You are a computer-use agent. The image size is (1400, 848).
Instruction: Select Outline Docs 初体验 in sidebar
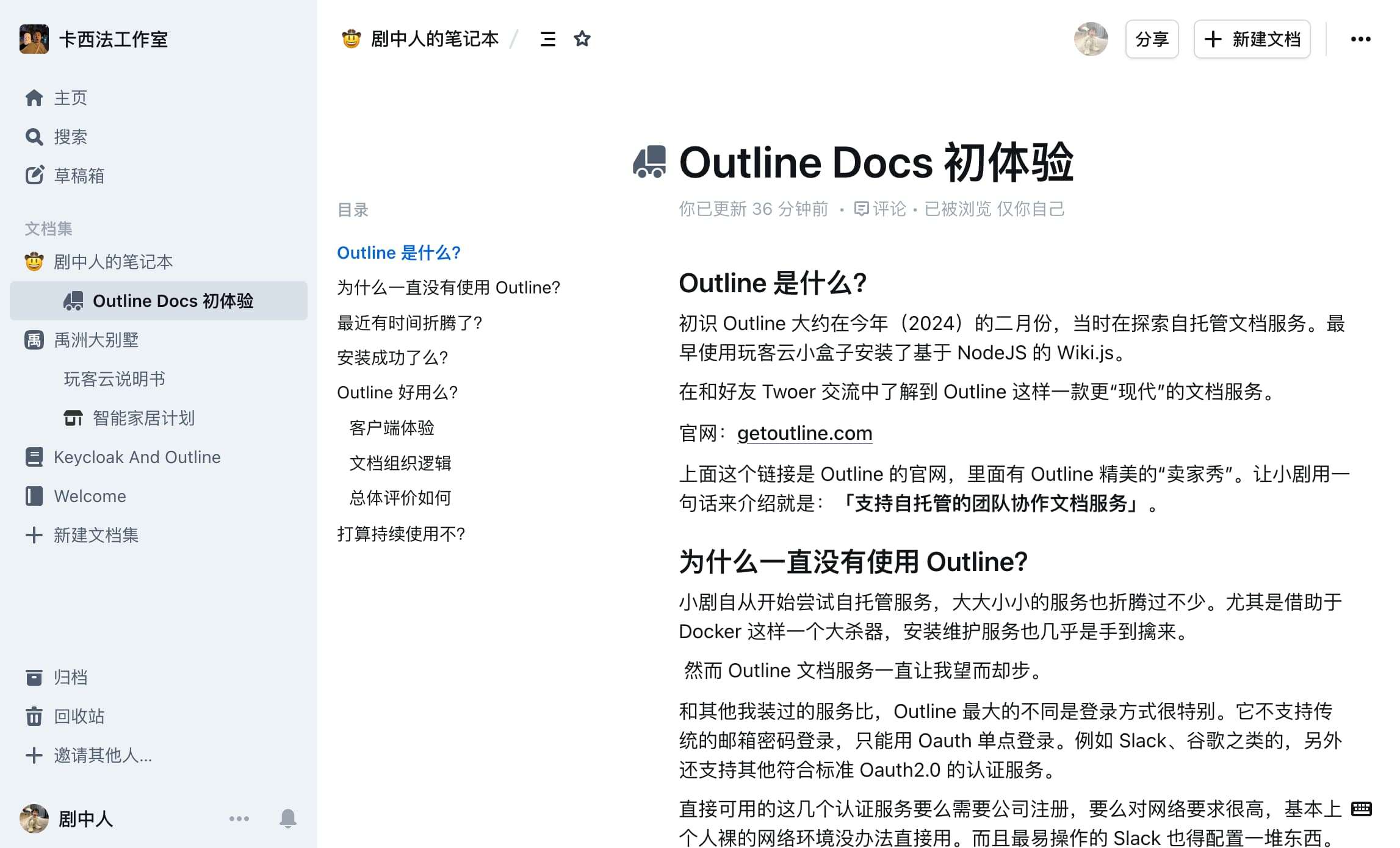coord(159,301)
